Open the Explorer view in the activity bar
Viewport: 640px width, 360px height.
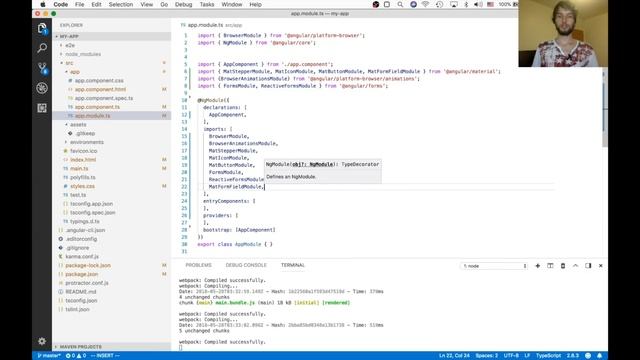[x=42, y=29]
